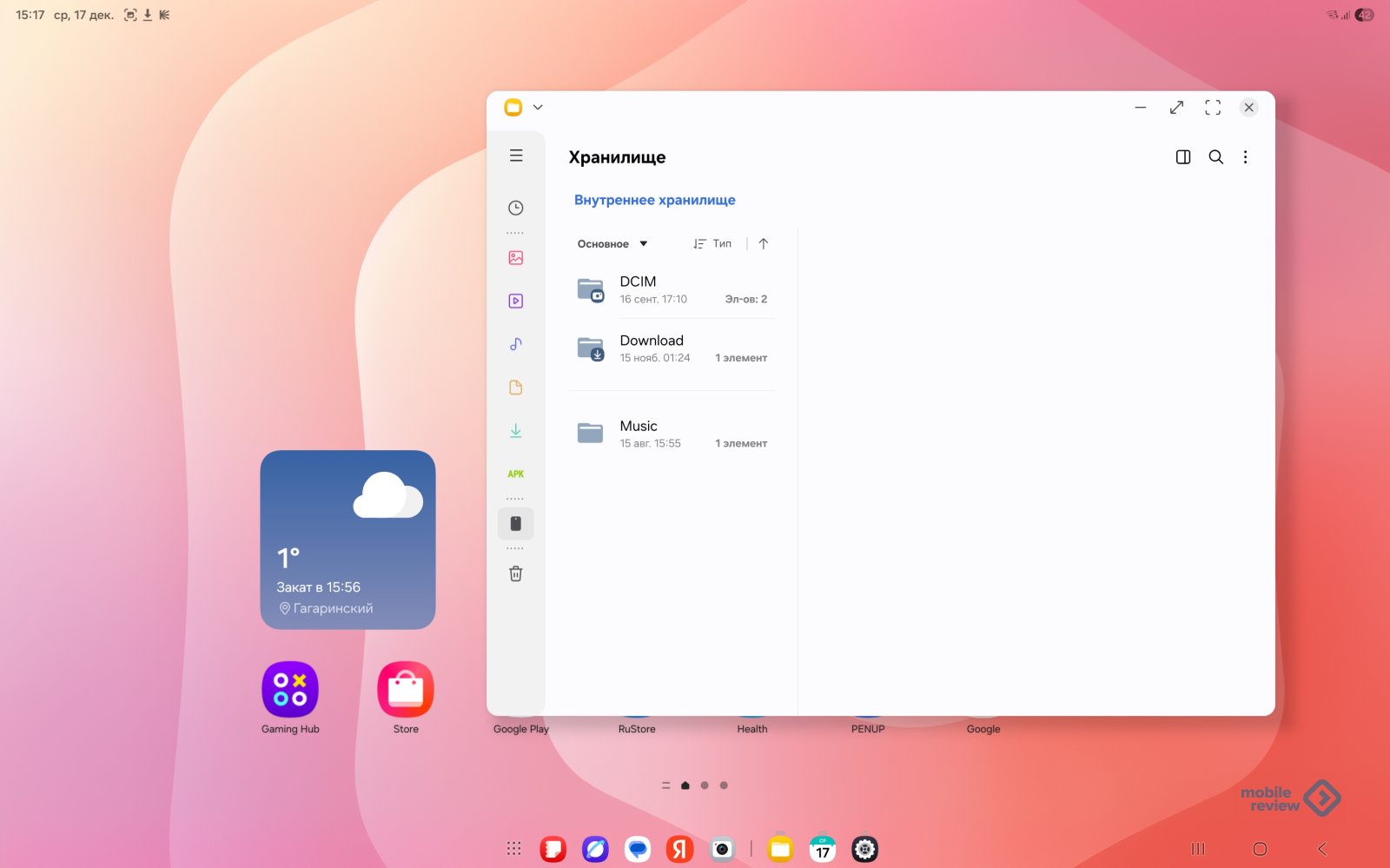
Task: Open the three-dot more options menu
Action: (x=1245, y=157)
